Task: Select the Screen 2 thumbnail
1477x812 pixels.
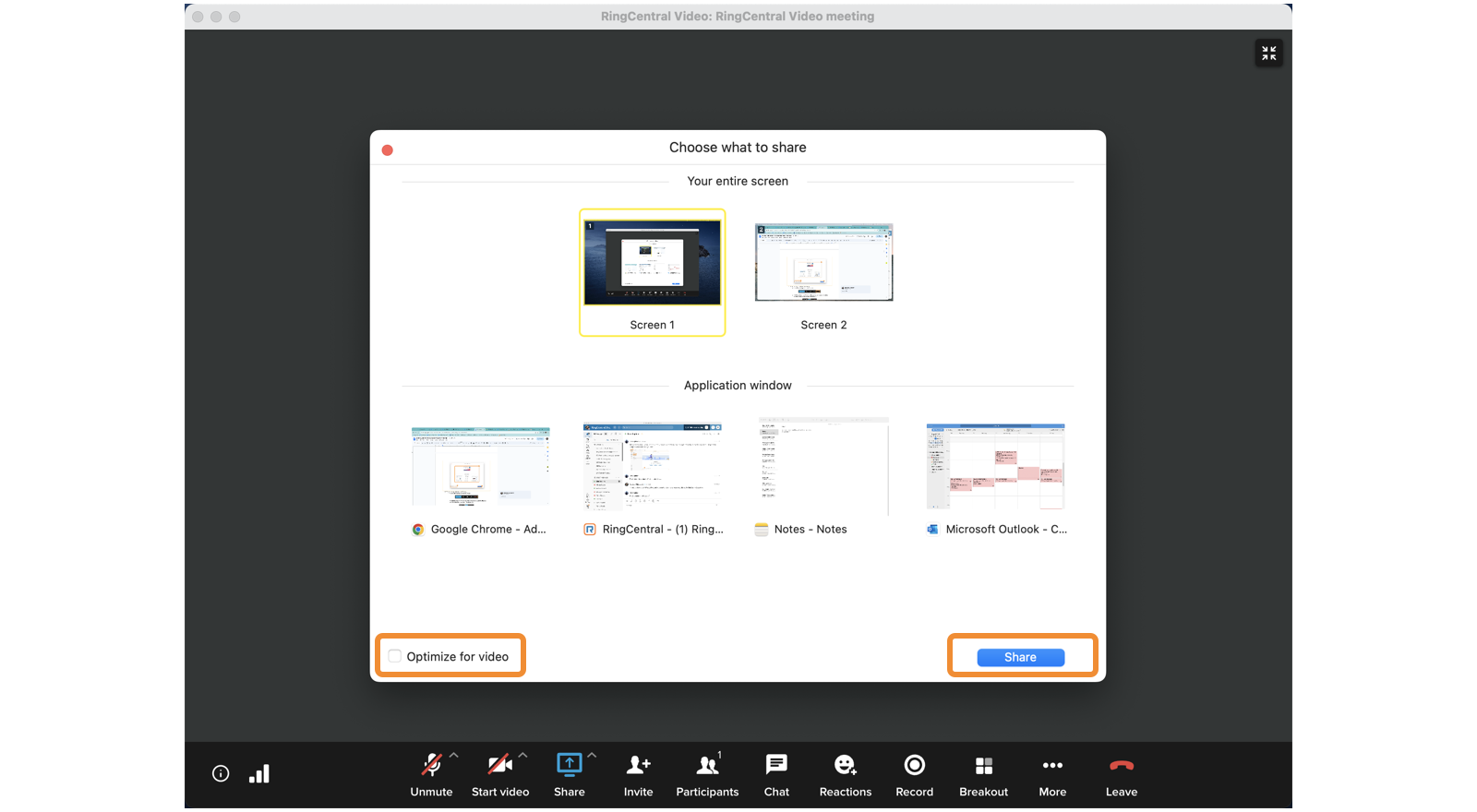Action: pyautogui.click(x=823, y=263)
